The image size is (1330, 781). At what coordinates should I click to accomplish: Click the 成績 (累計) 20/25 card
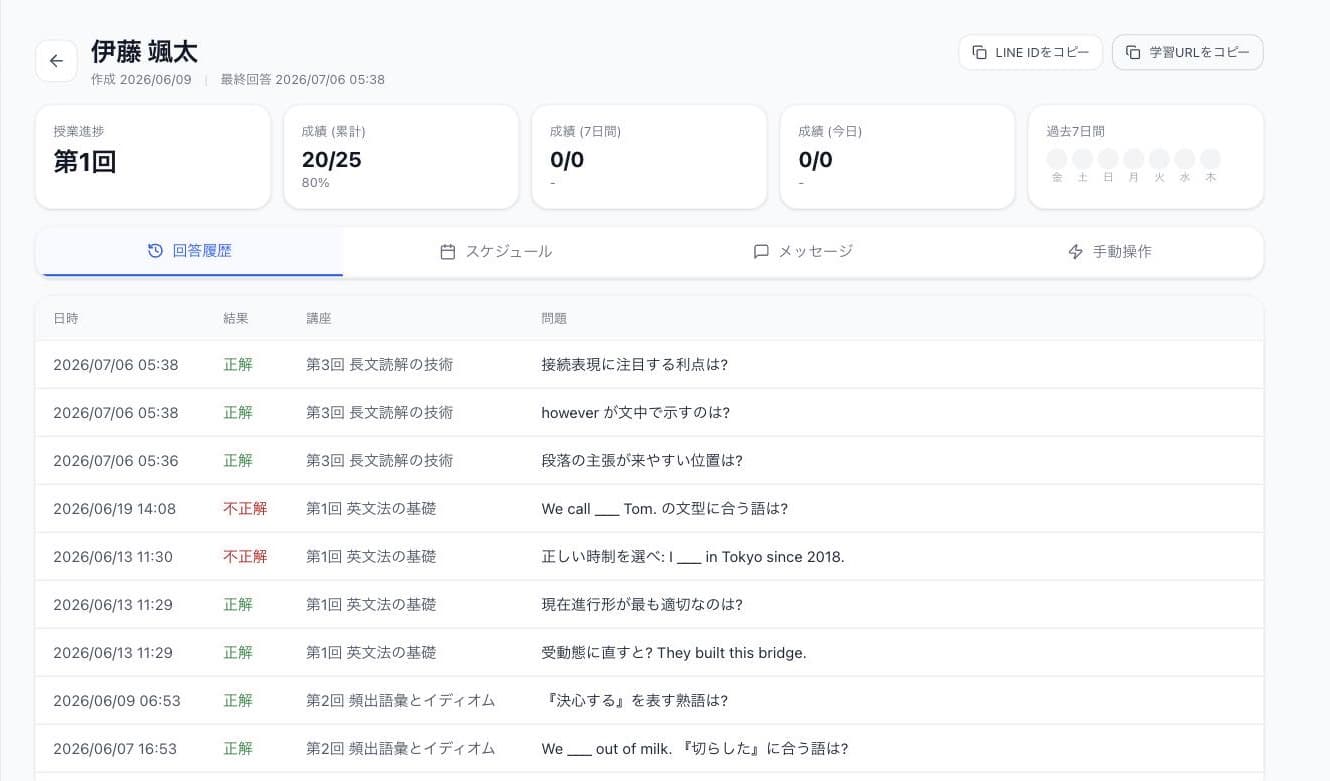pos(401,157)
